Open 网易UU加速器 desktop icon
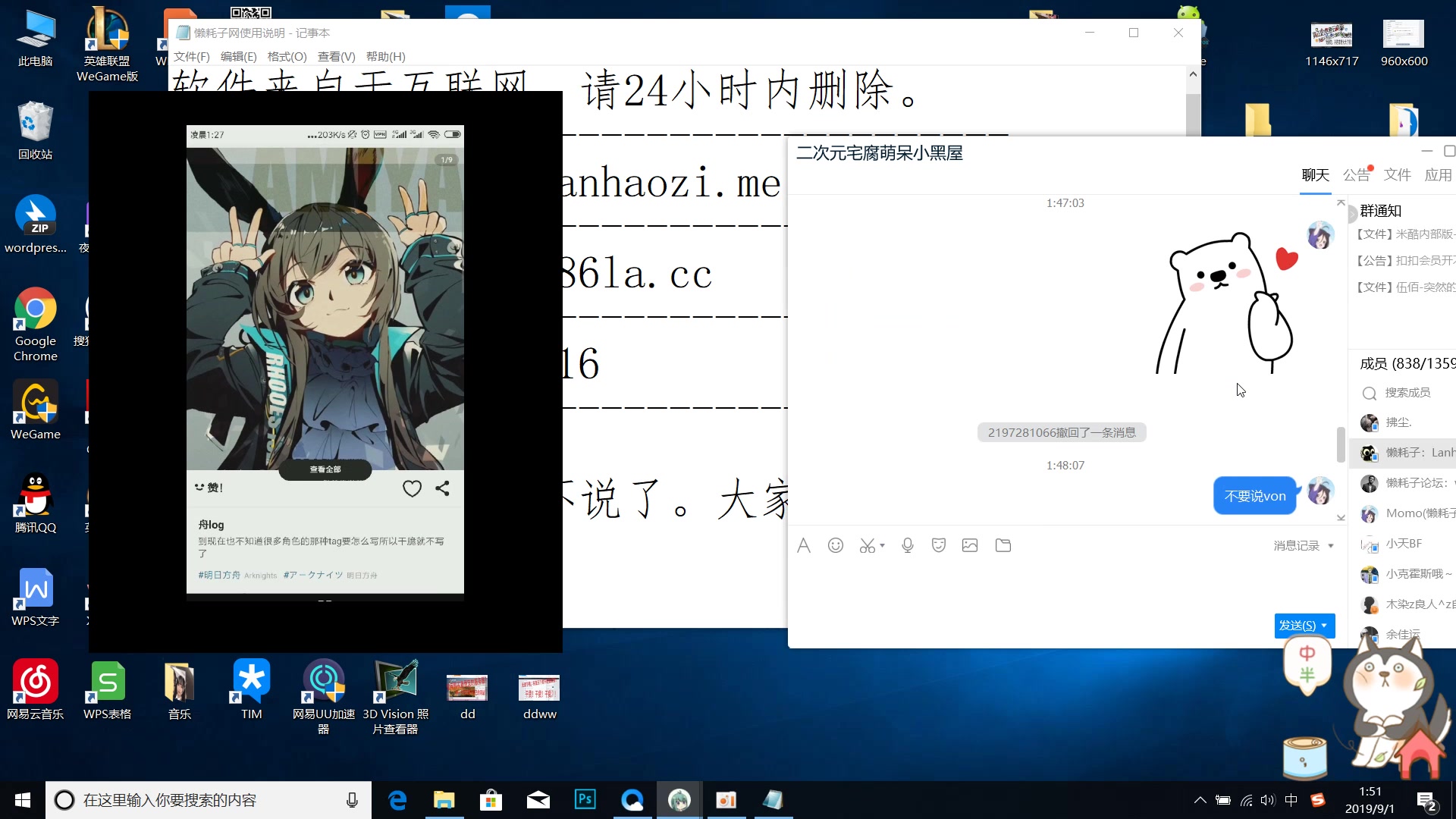Image resolution: width=1456 pixels, height=819 pixels. 324,698
